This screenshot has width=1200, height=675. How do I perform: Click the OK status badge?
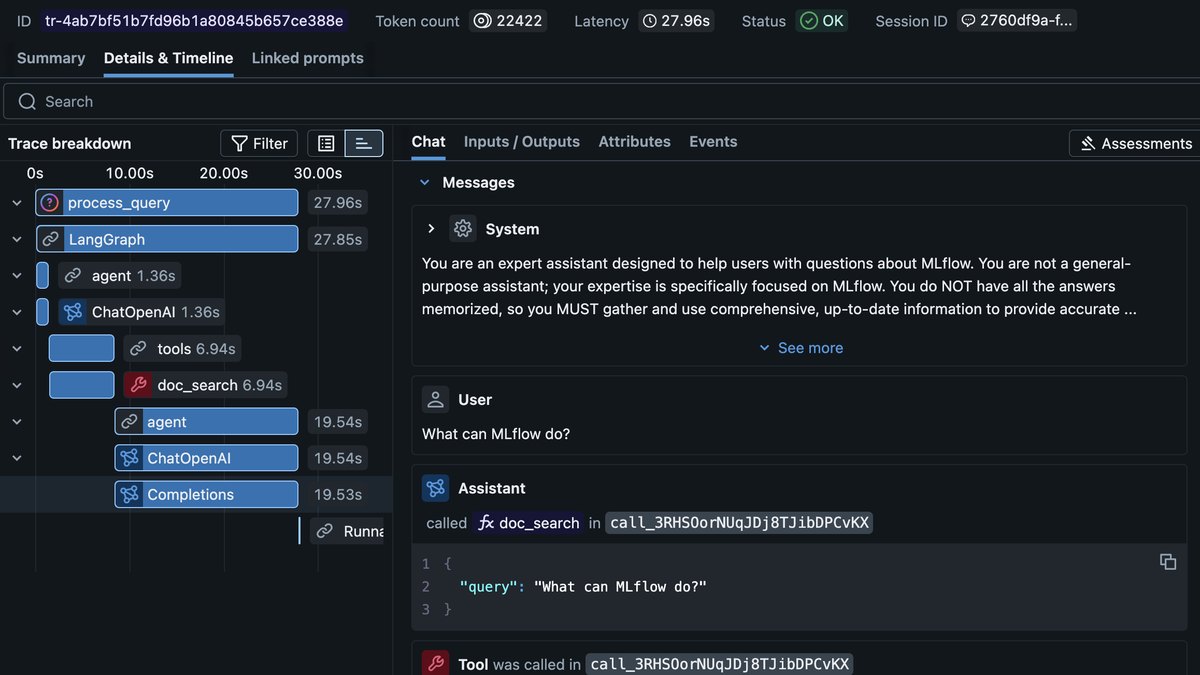pyautogui.click(x=822, y=21)
